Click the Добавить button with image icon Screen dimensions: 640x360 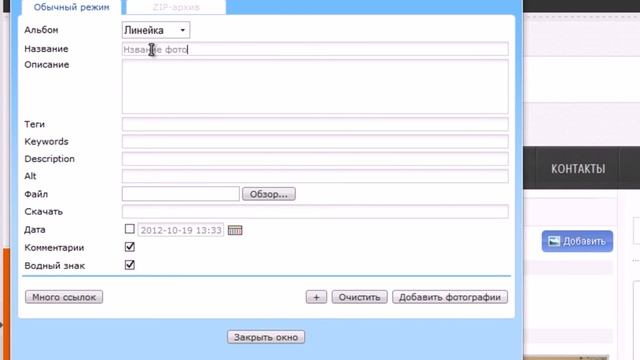577,241
